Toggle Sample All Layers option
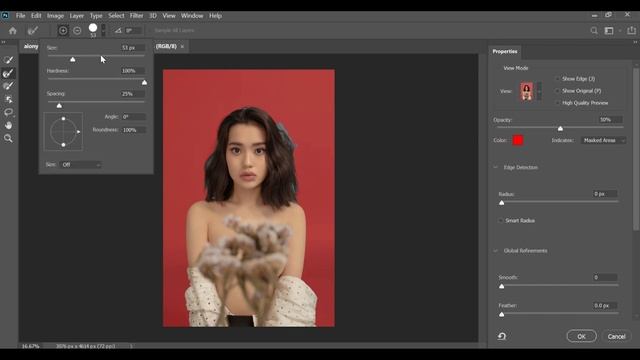The width and height of the screenshot is (640, 360). click(174, 31)
